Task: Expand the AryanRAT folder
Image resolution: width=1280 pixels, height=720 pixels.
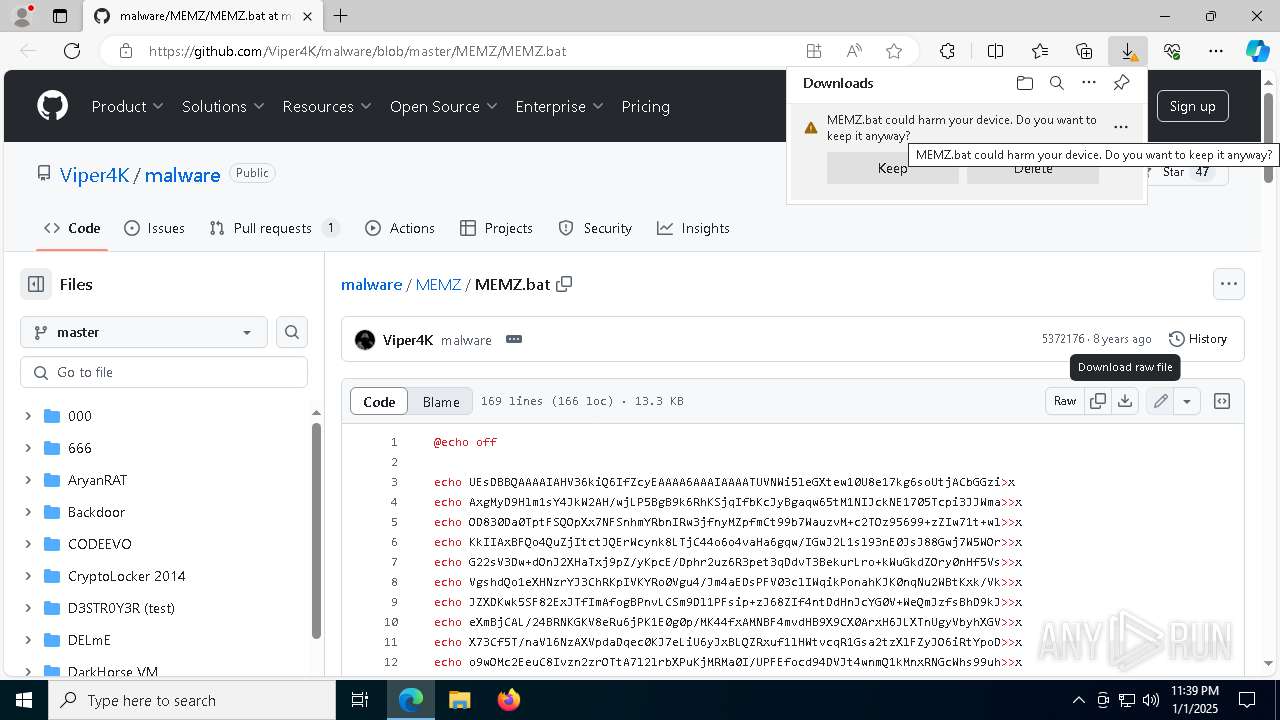Action: [x=28, y=480]
